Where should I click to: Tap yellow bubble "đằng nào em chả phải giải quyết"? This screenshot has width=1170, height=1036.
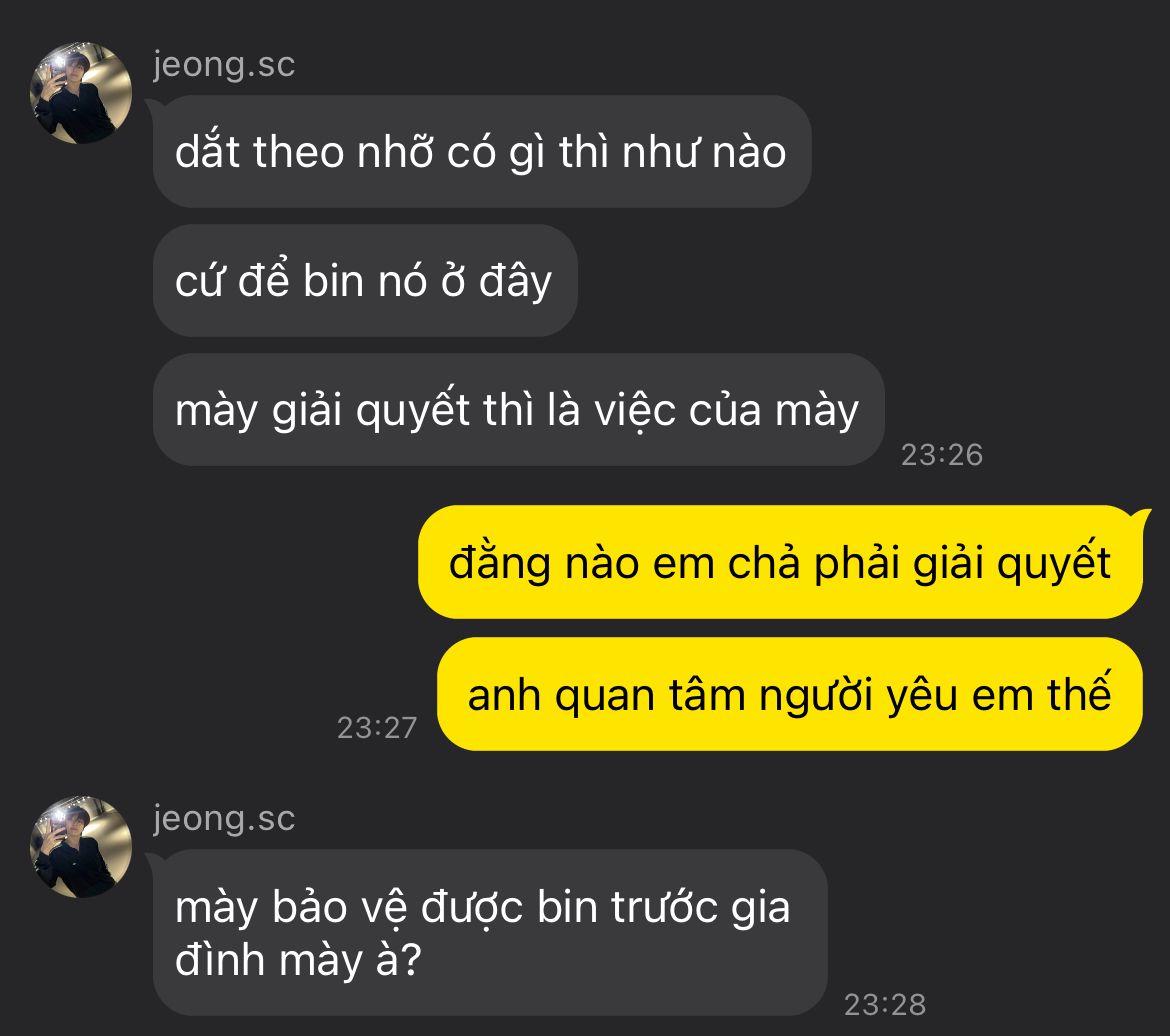pyautogui.click(x=780, y=562)
